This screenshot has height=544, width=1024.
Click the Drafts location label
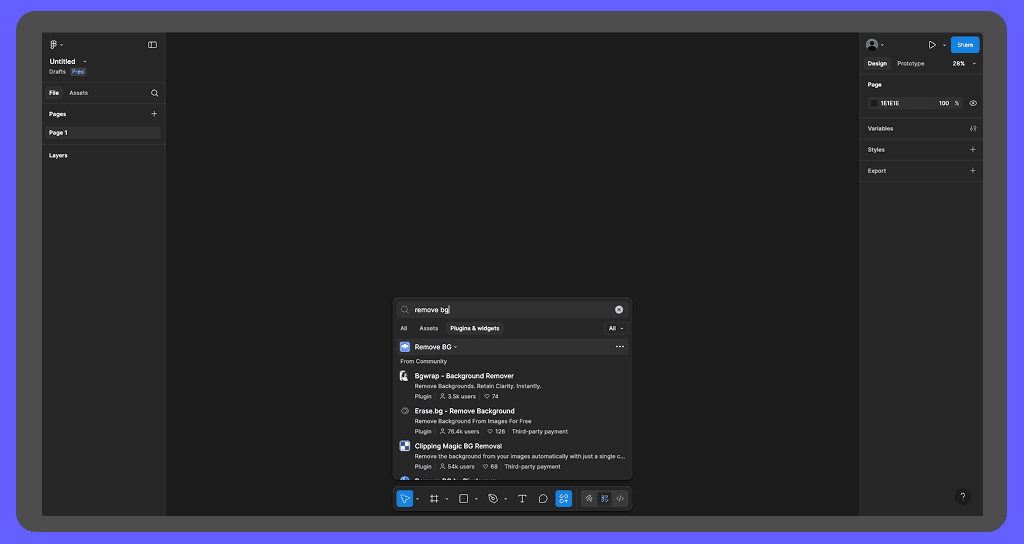coord(57,72)
